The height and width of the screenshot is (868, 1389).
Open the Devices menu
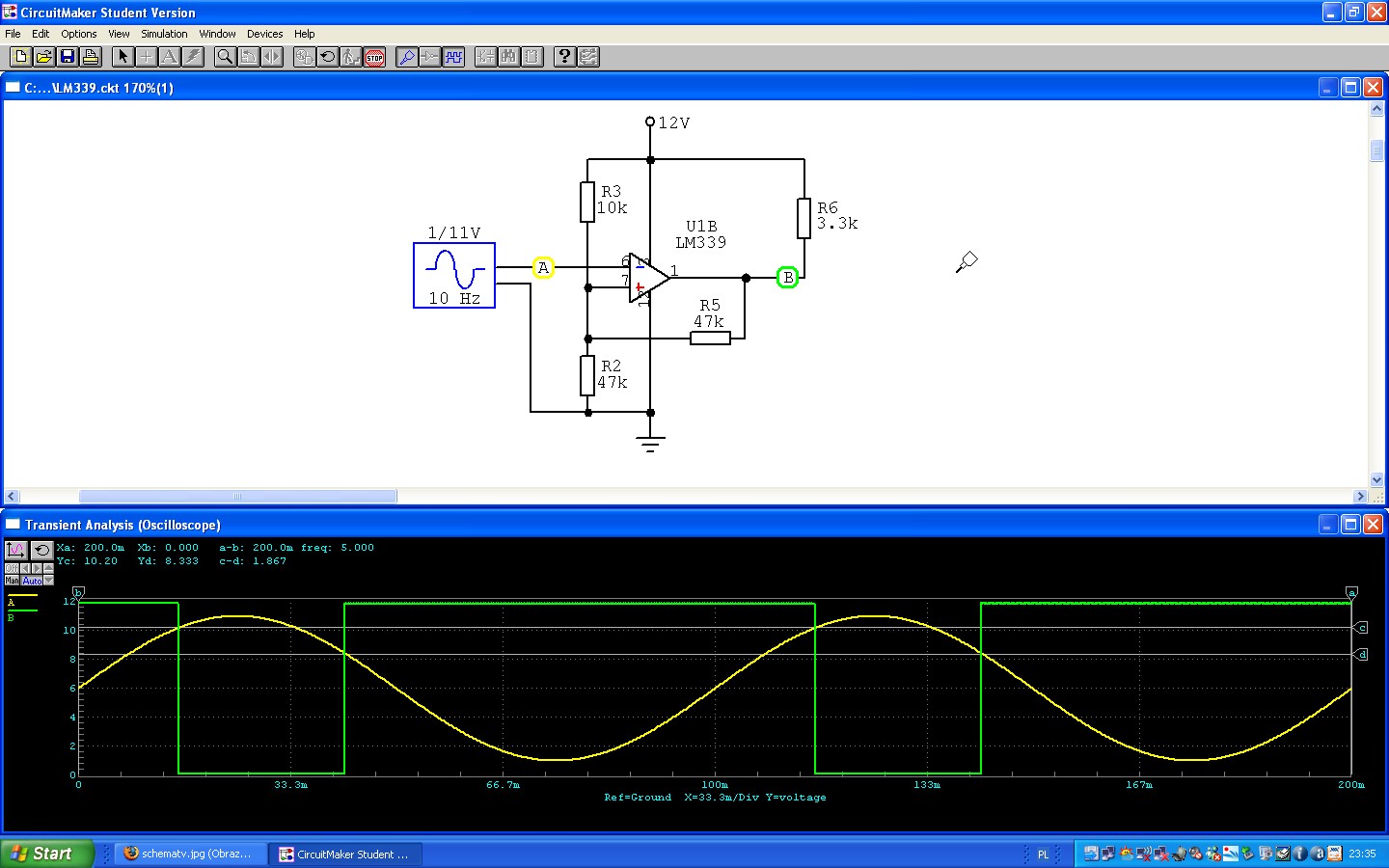(264, 34)
